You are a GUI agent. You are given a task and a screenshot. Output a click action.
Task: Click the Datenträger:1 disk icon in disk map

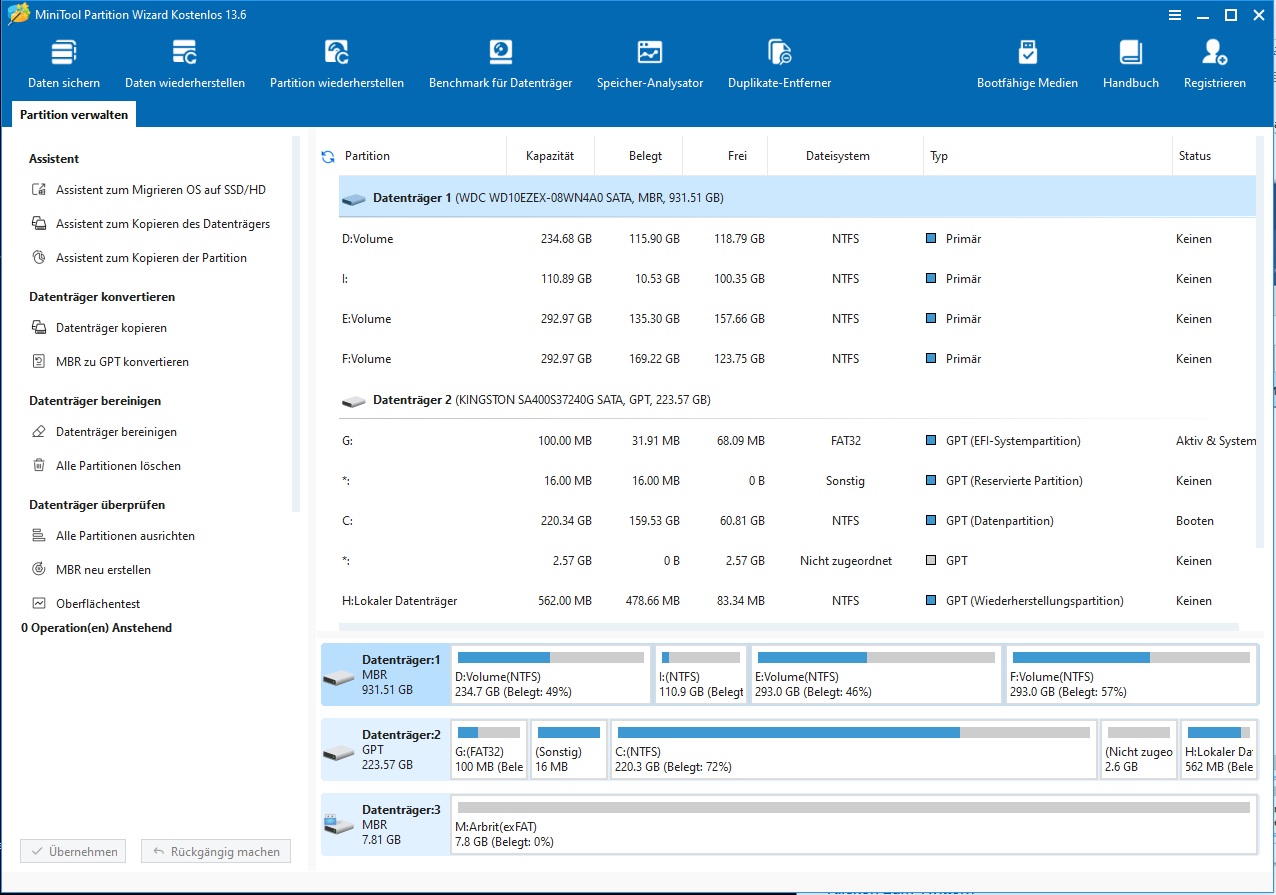[338, 677]
